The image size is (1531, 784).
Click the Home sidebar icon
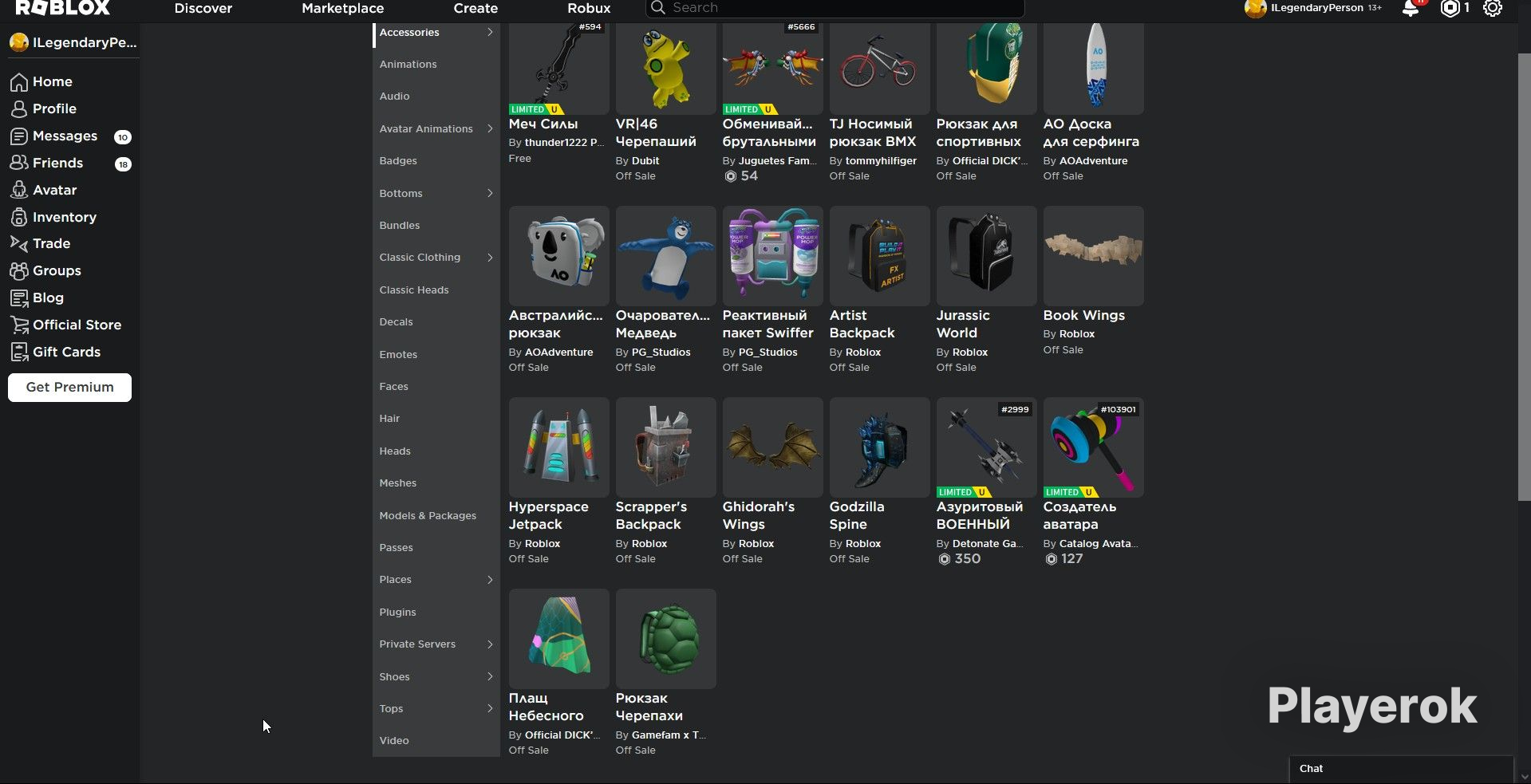click(19, 82)
